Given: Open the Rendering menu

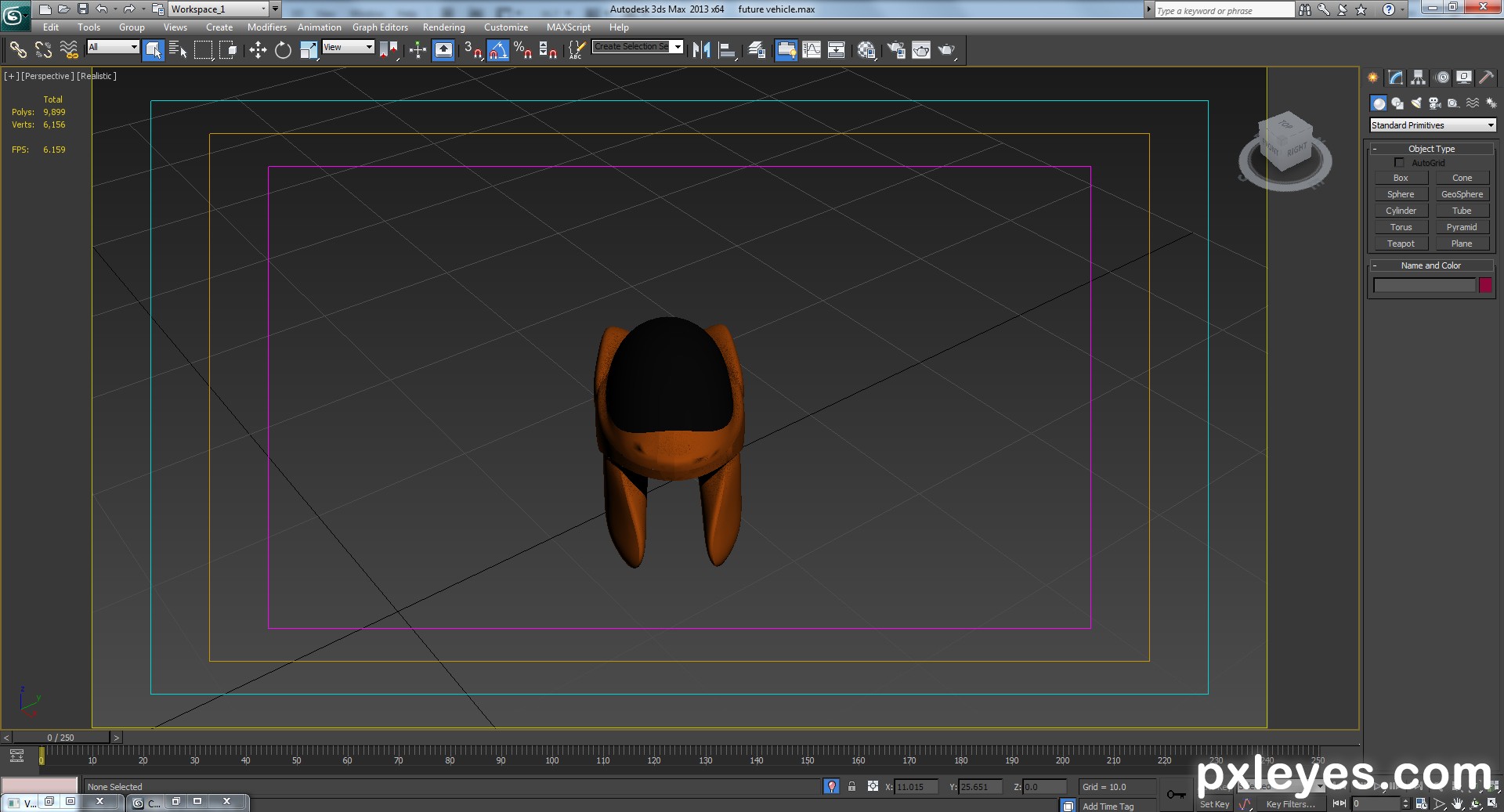Looking at the screenshot, I should click(x=443, y=27).
